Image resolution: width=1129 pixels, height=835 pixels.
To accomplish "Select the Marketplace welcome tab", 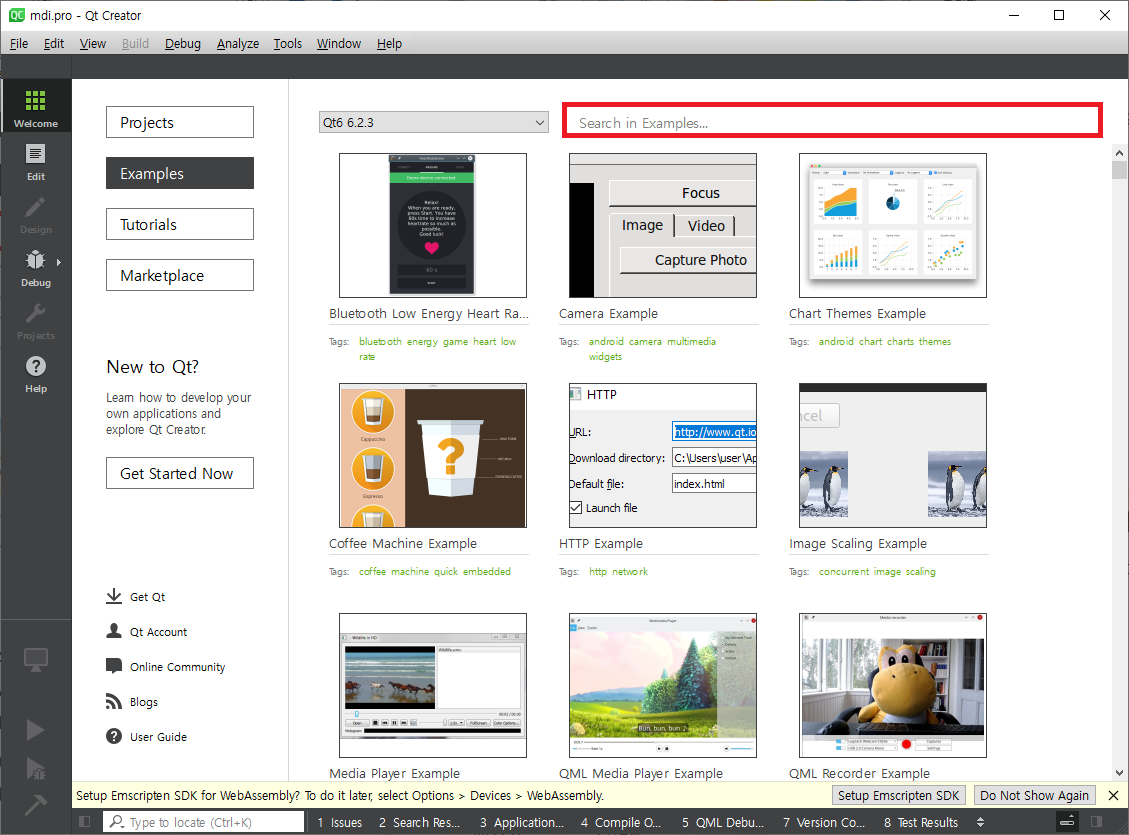I will (180, 276).
